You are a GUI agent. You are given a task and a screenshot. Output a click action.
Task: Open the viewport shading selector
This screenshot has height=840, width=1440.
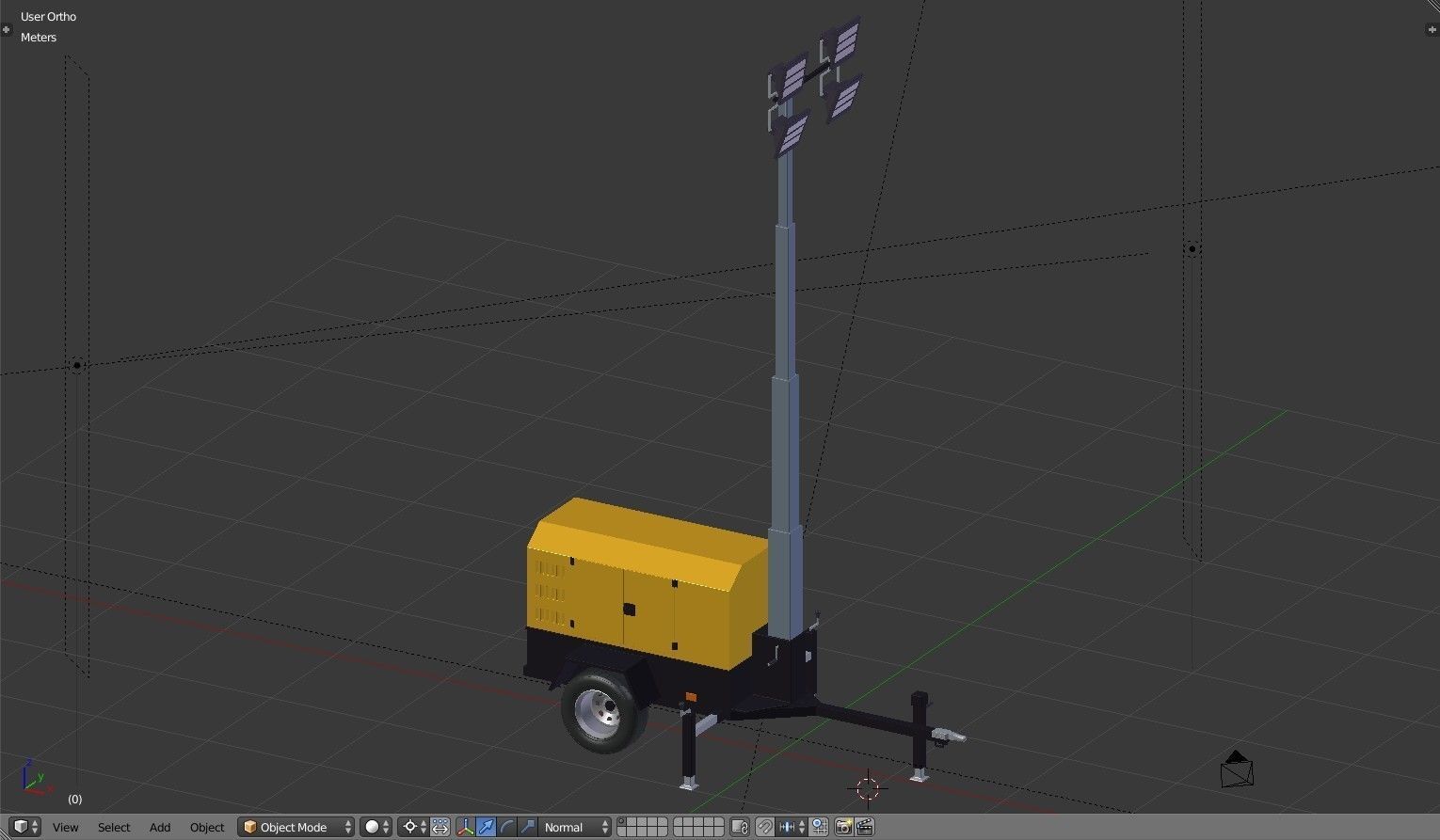[376, 827]
